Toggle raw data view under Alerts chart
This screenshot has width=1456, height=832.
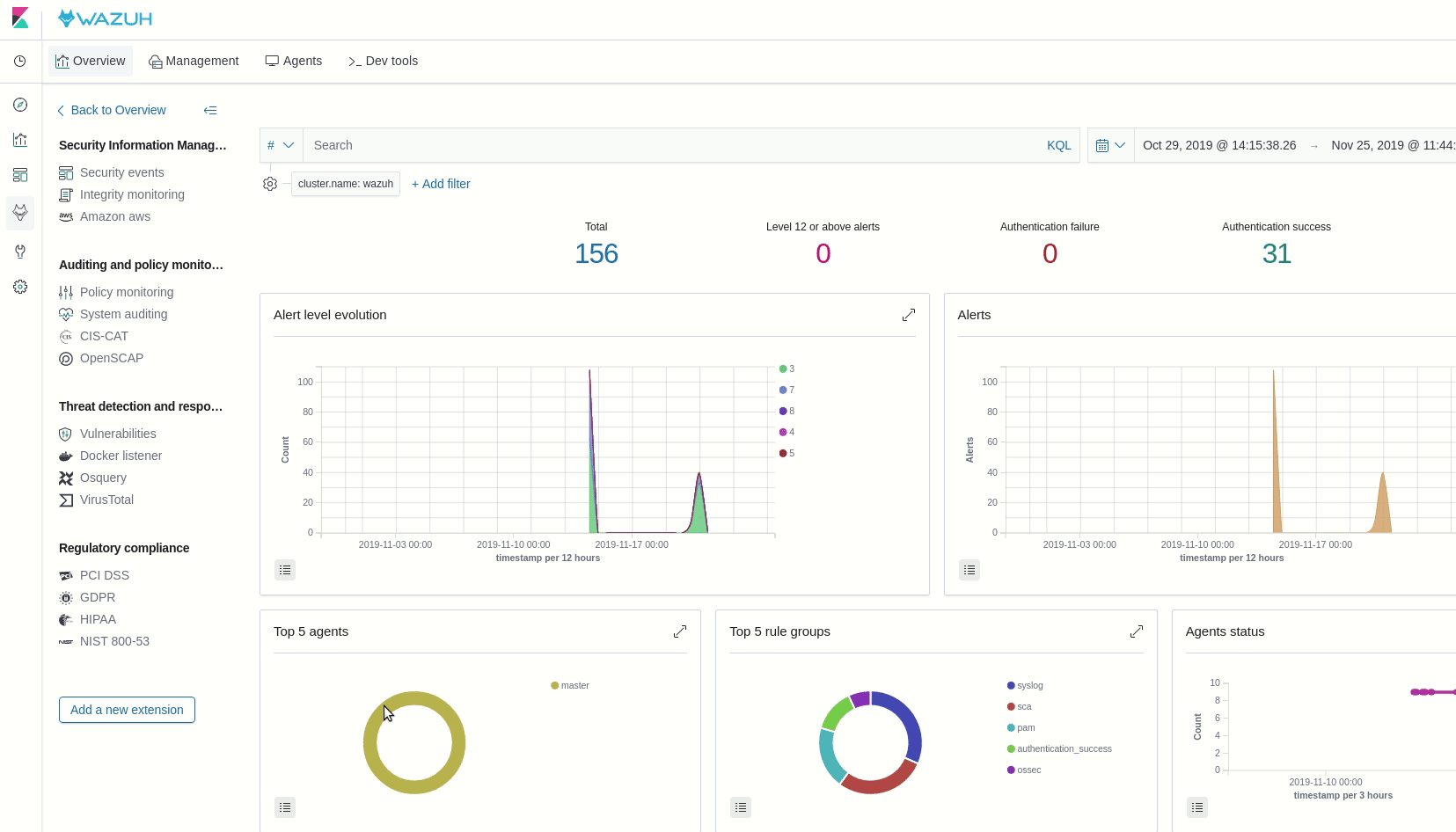pos(969,570)
